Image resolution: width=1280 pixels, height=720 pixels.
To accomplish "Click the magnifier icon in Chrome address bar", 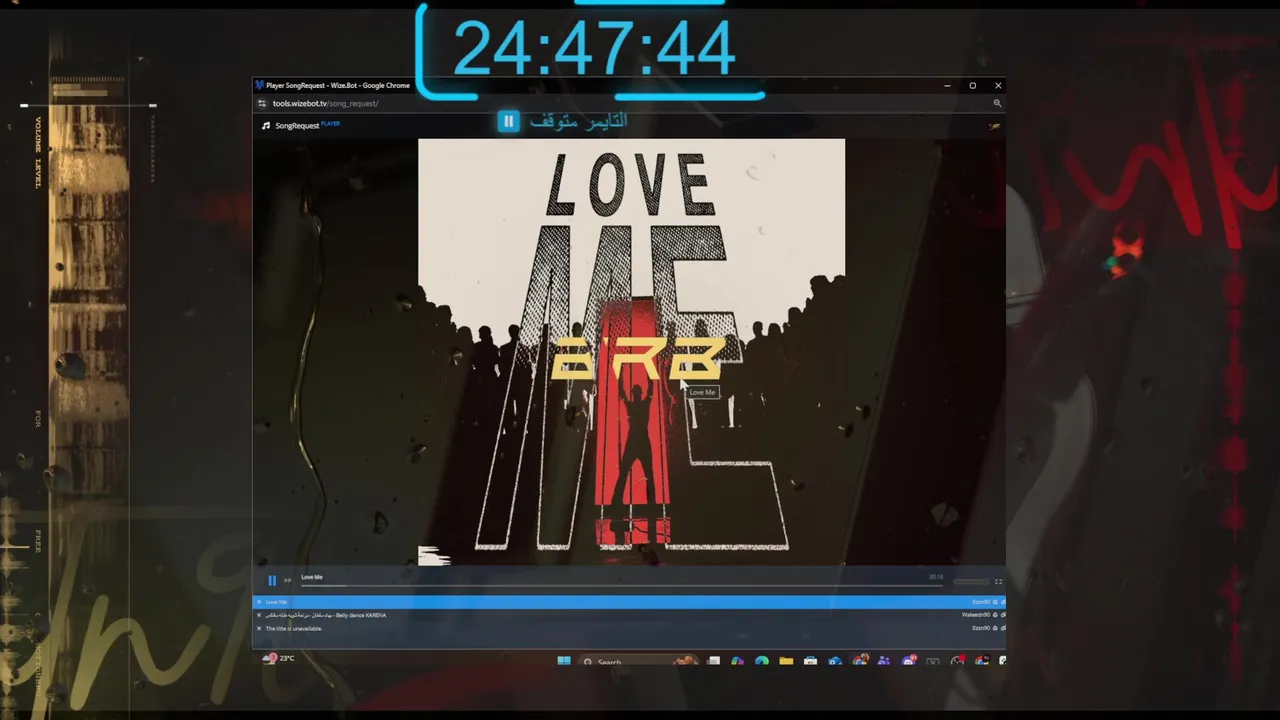I will click(997, 103).
